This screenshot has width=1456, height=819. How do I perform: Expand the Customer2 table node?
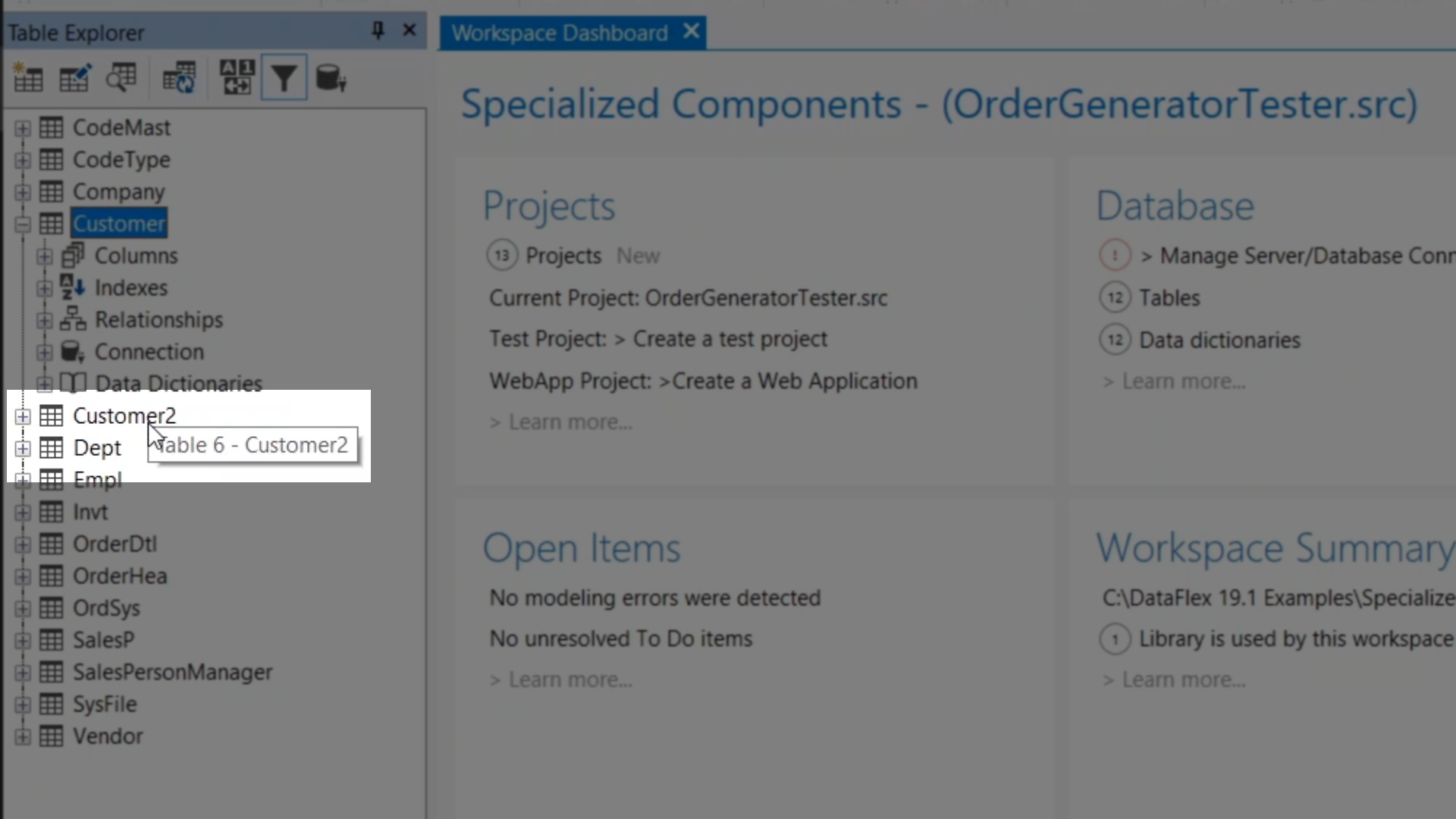click(x=23, y=416)
